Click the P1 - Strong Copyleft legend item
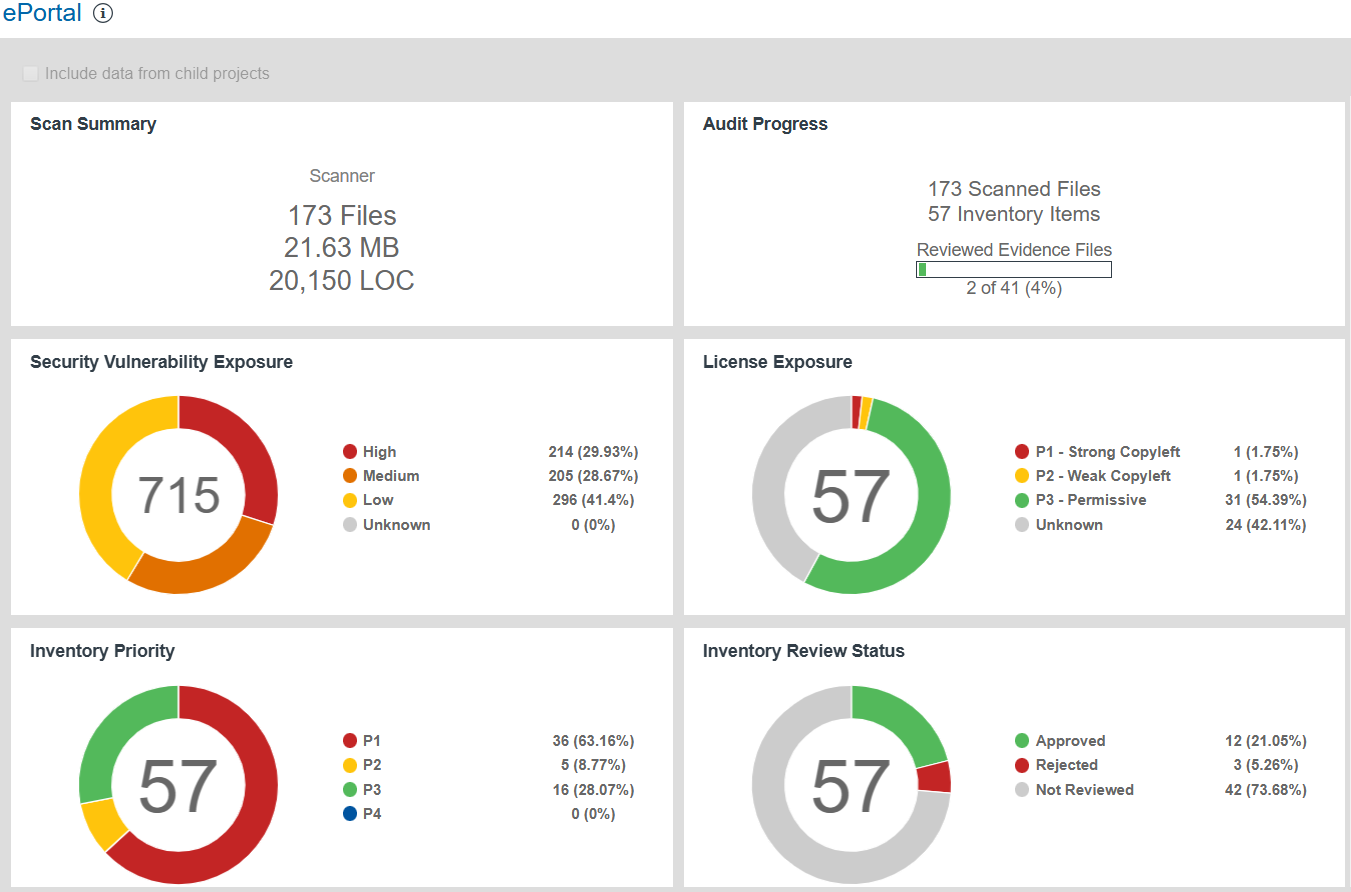1351x892 pixels. coord(1107,452)
